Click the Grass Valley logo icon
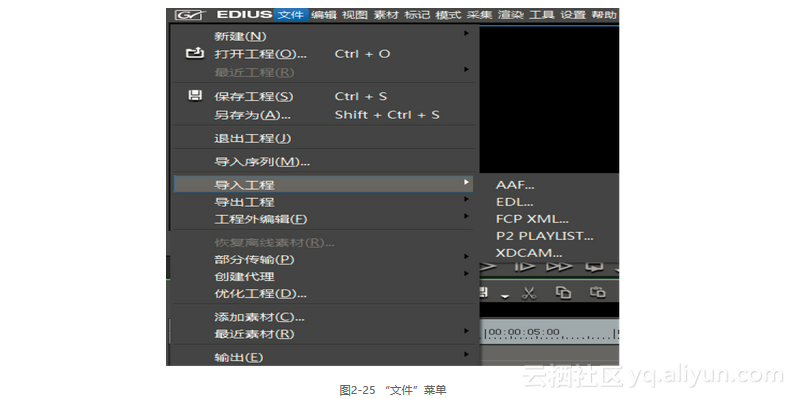Image resolution: width=795 pixels, height=399 pixels. pos(190,15)
